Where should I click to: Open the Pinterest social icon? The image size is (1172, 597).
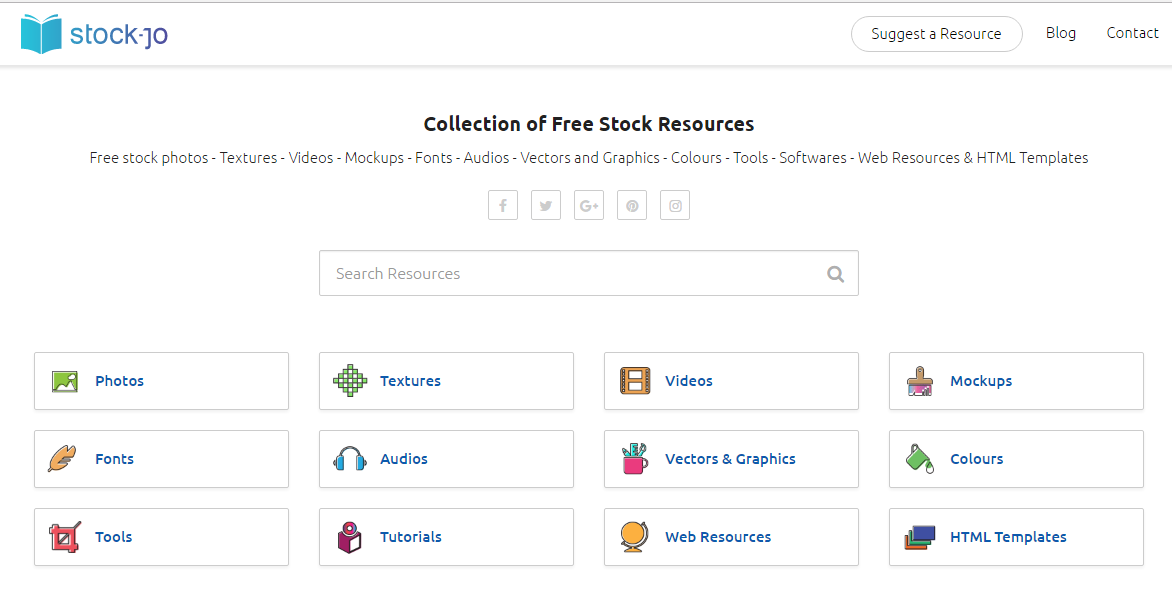click(632, 205)
